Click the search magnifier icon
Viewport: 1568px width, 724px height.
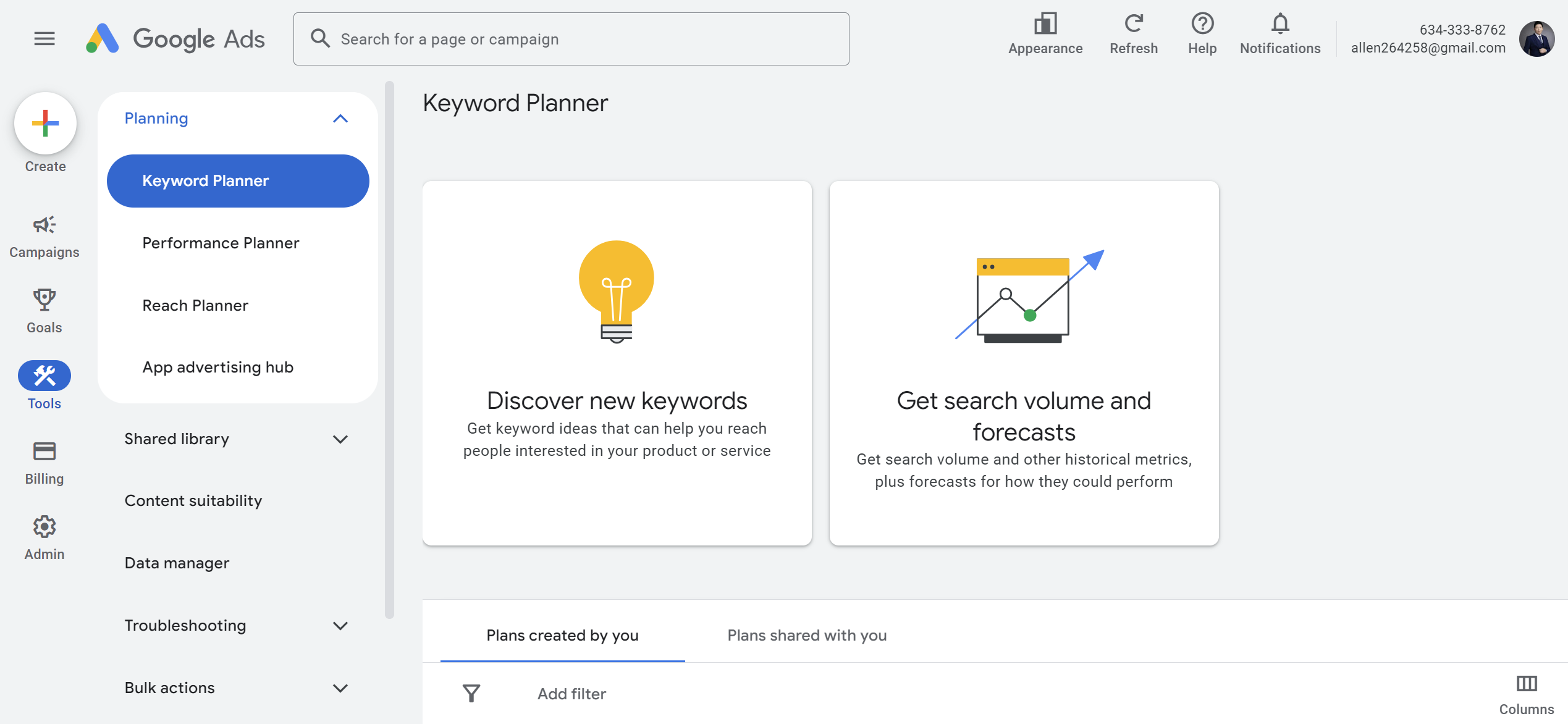pos(320,38)
